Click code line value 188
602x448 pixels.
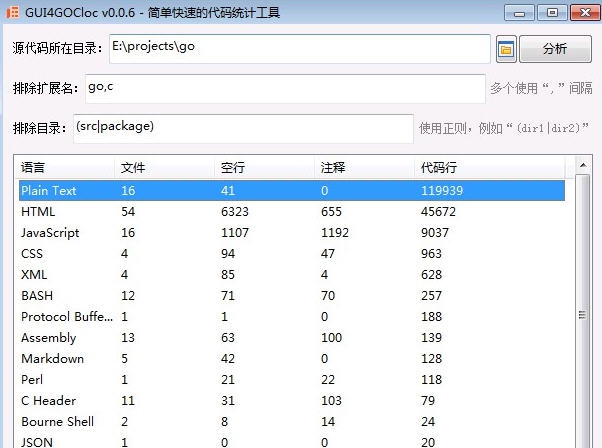[431, 317]
